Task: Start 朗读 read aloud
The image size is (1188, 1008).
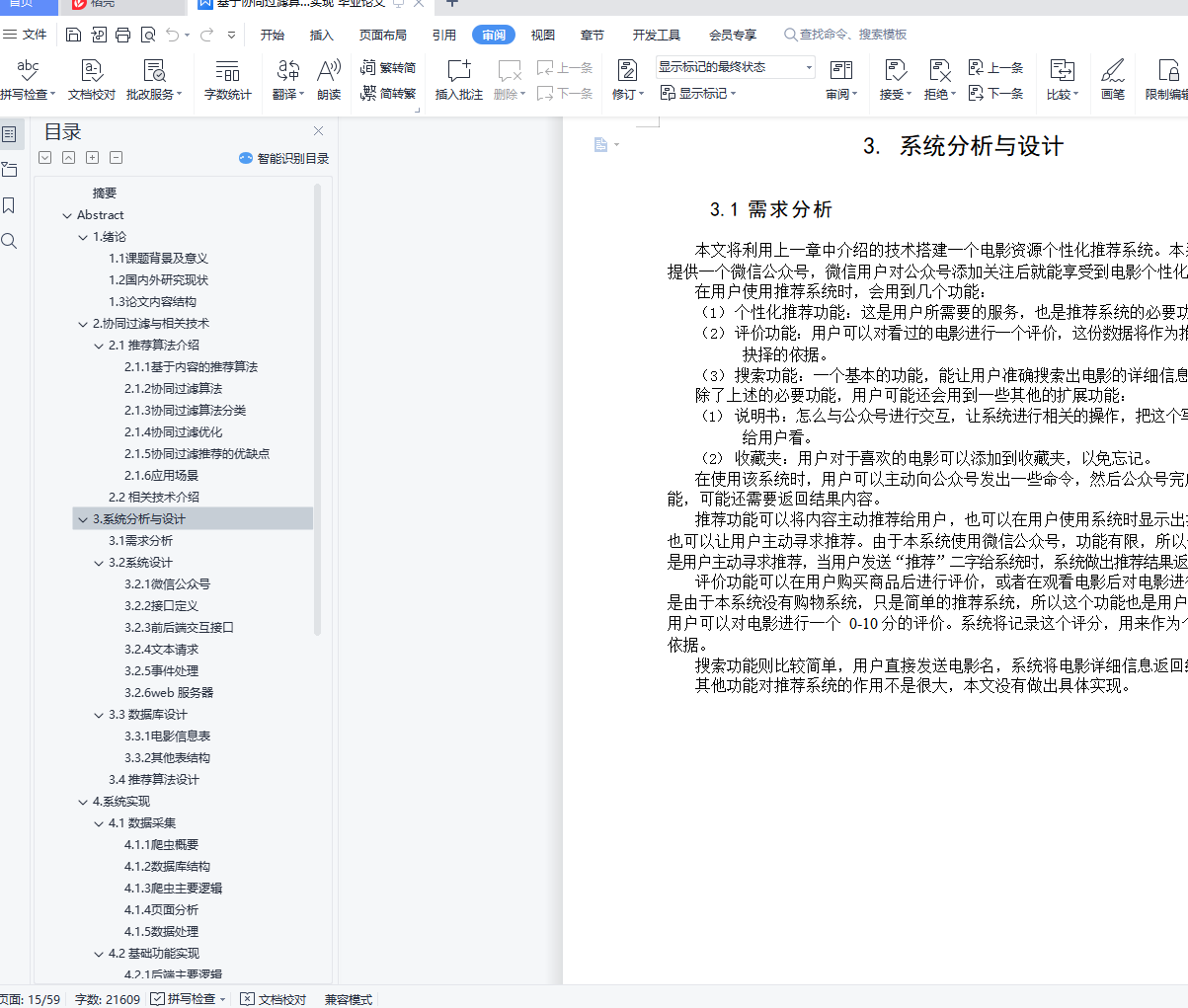Action: [329, 80]
